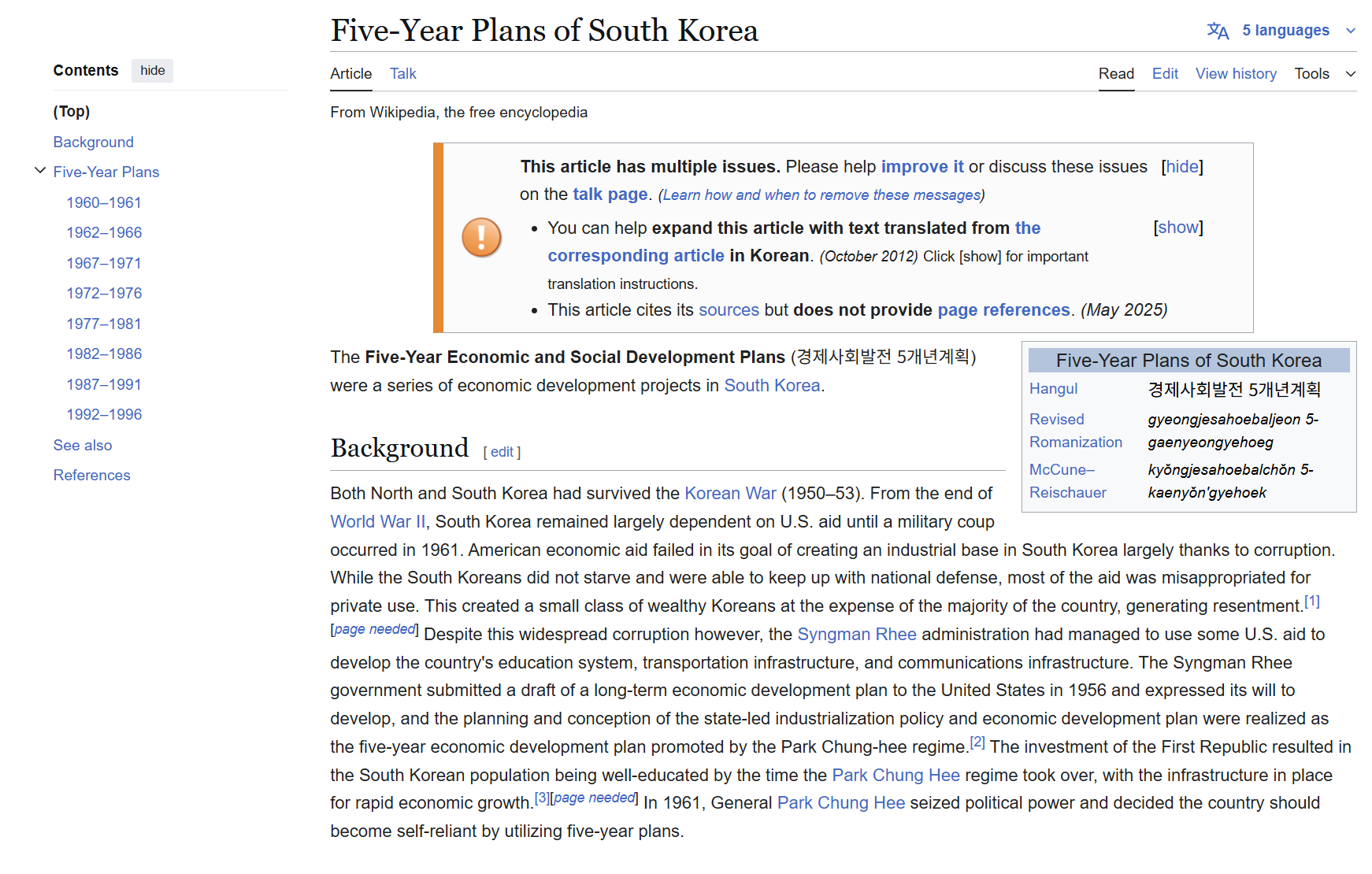The width and height of the screenshot is (1372, 874).
Task: Click the language translation icon
Action: pyautogui.click(x=1218, y=31)
